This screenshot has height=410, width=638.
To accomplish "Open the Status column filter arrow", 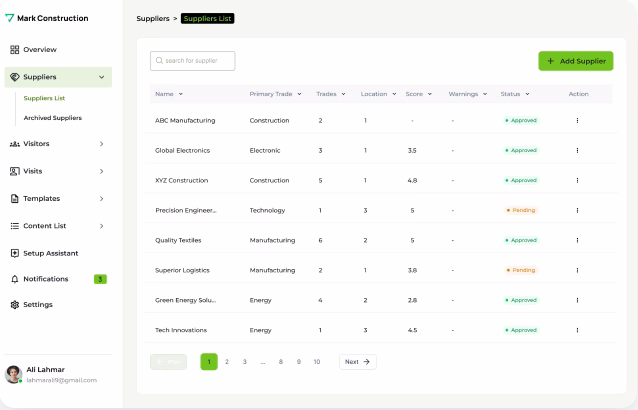I will [527, 94].
